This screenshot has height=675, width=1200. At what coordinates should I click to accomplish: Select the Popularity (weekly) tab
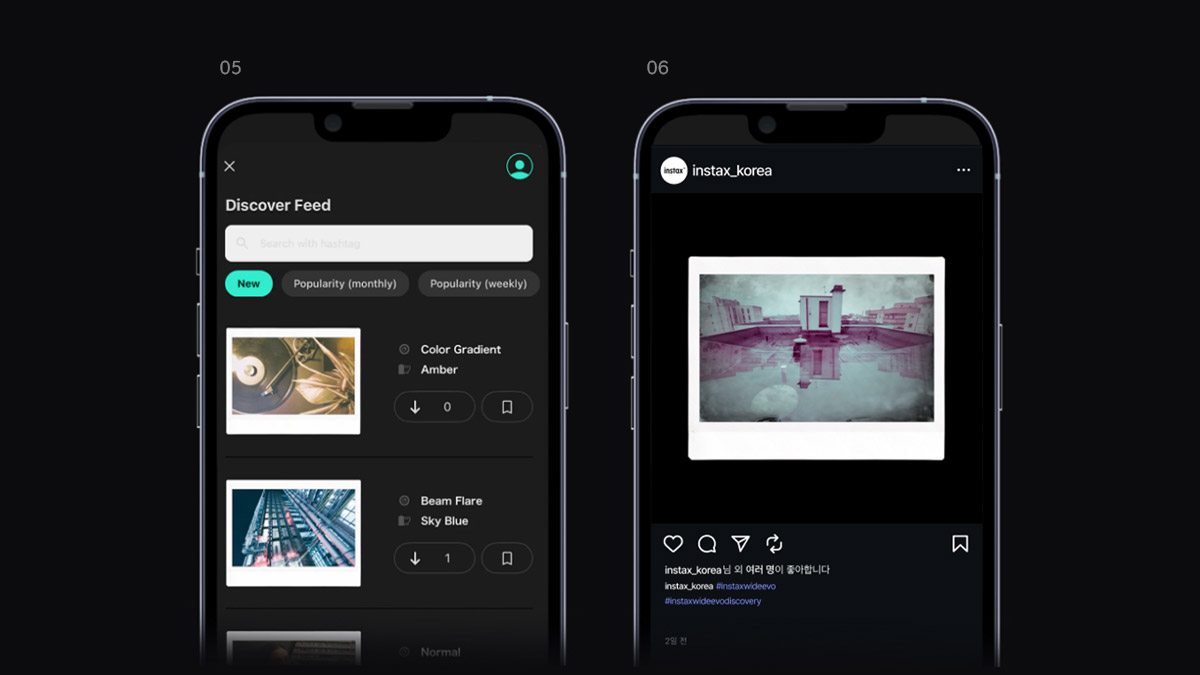click(478, 284)
